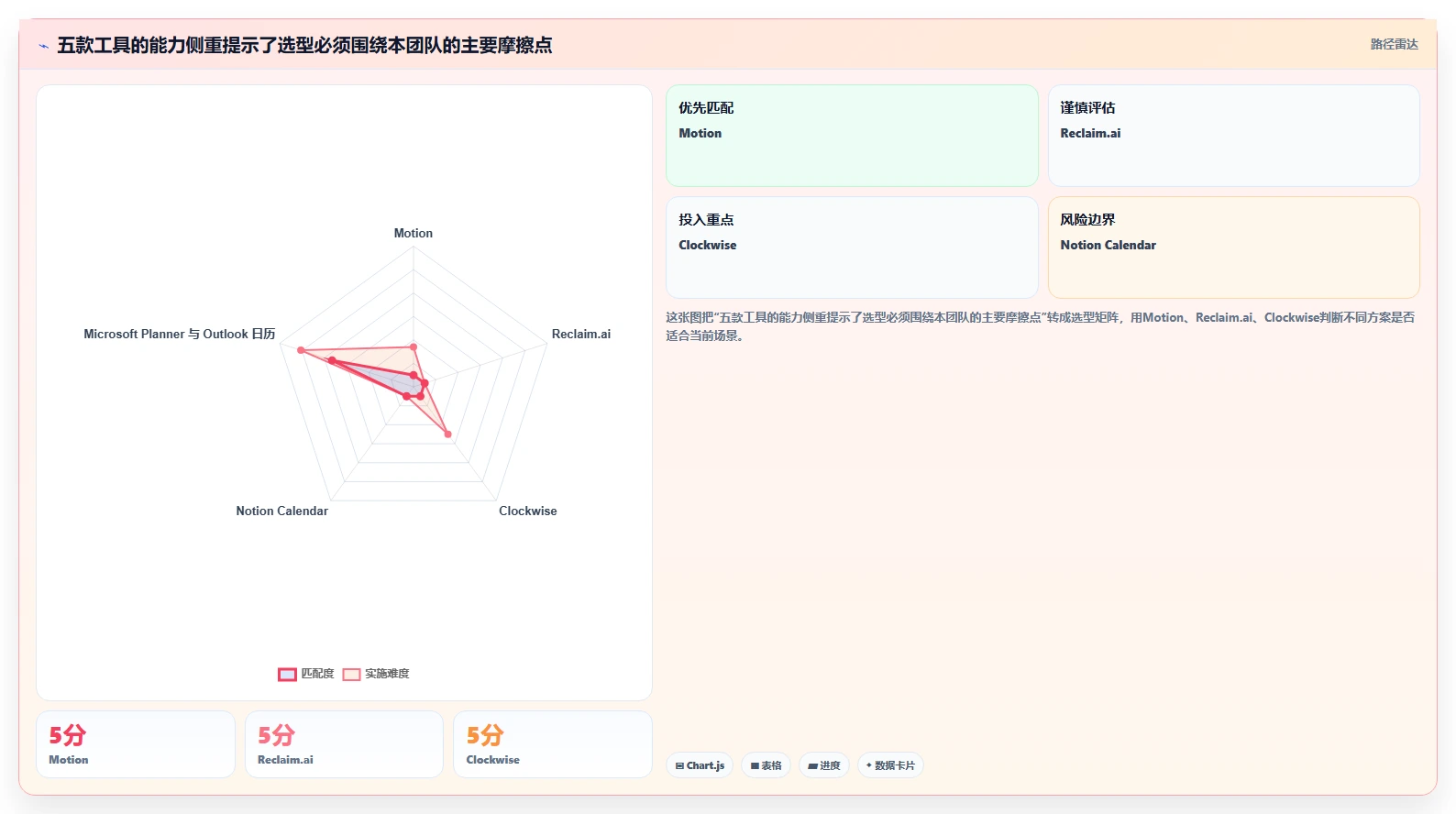Image resolution: width=1456 pixels, height=814 pixels.
Task: Select the 5分 Motion score card
Action: (x=136, y=744)
